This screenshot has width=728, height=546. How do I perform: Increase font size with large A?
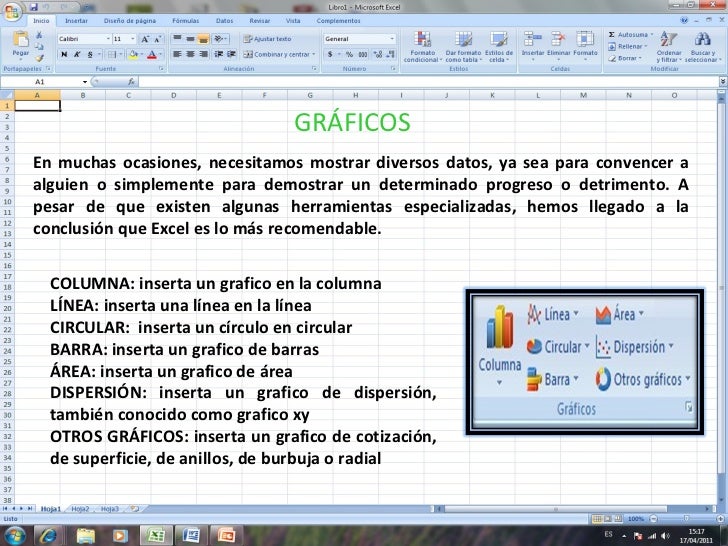click(x=145, y=39)
